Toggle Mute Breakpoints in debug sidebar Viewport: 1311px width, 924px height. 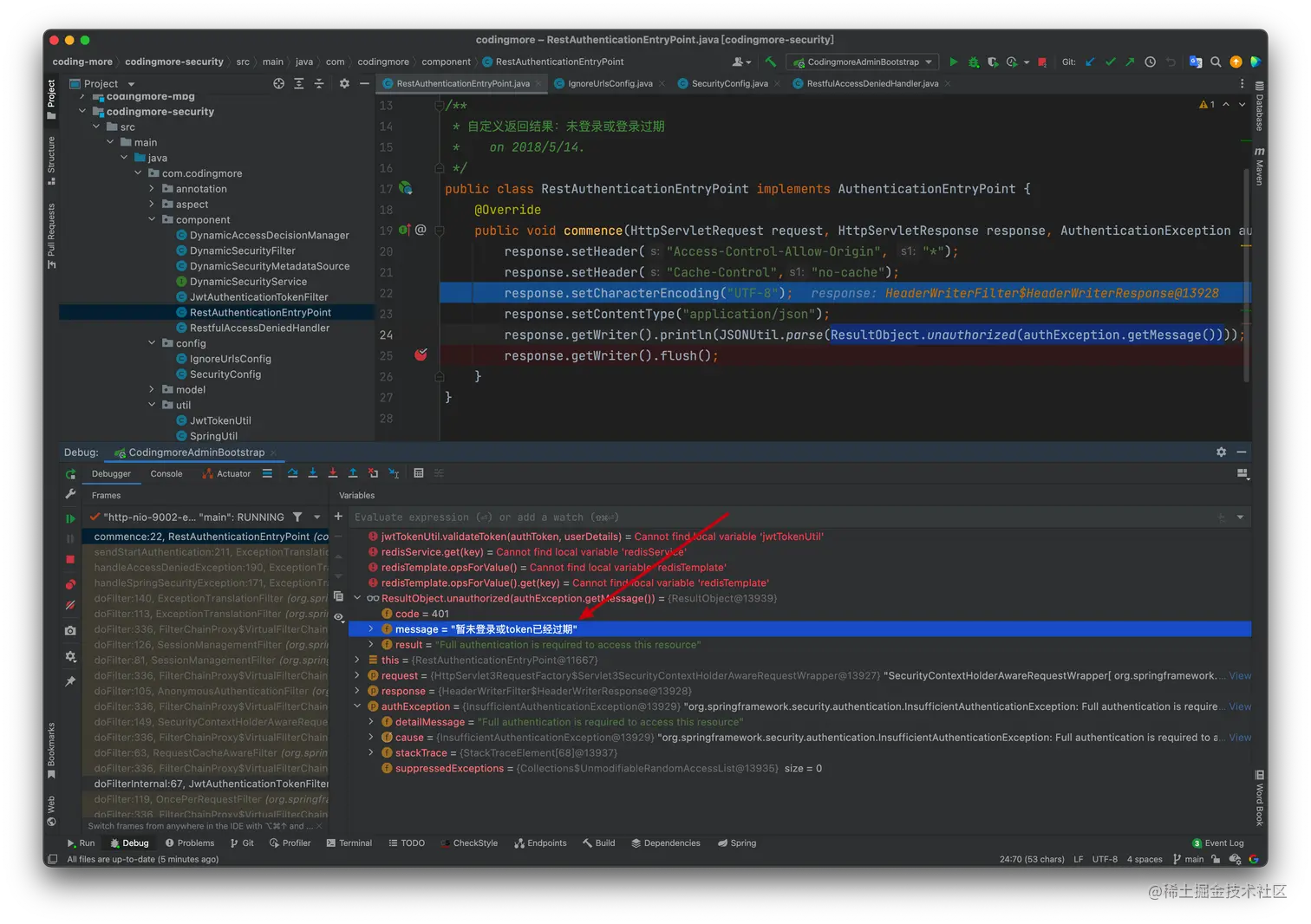70,605
